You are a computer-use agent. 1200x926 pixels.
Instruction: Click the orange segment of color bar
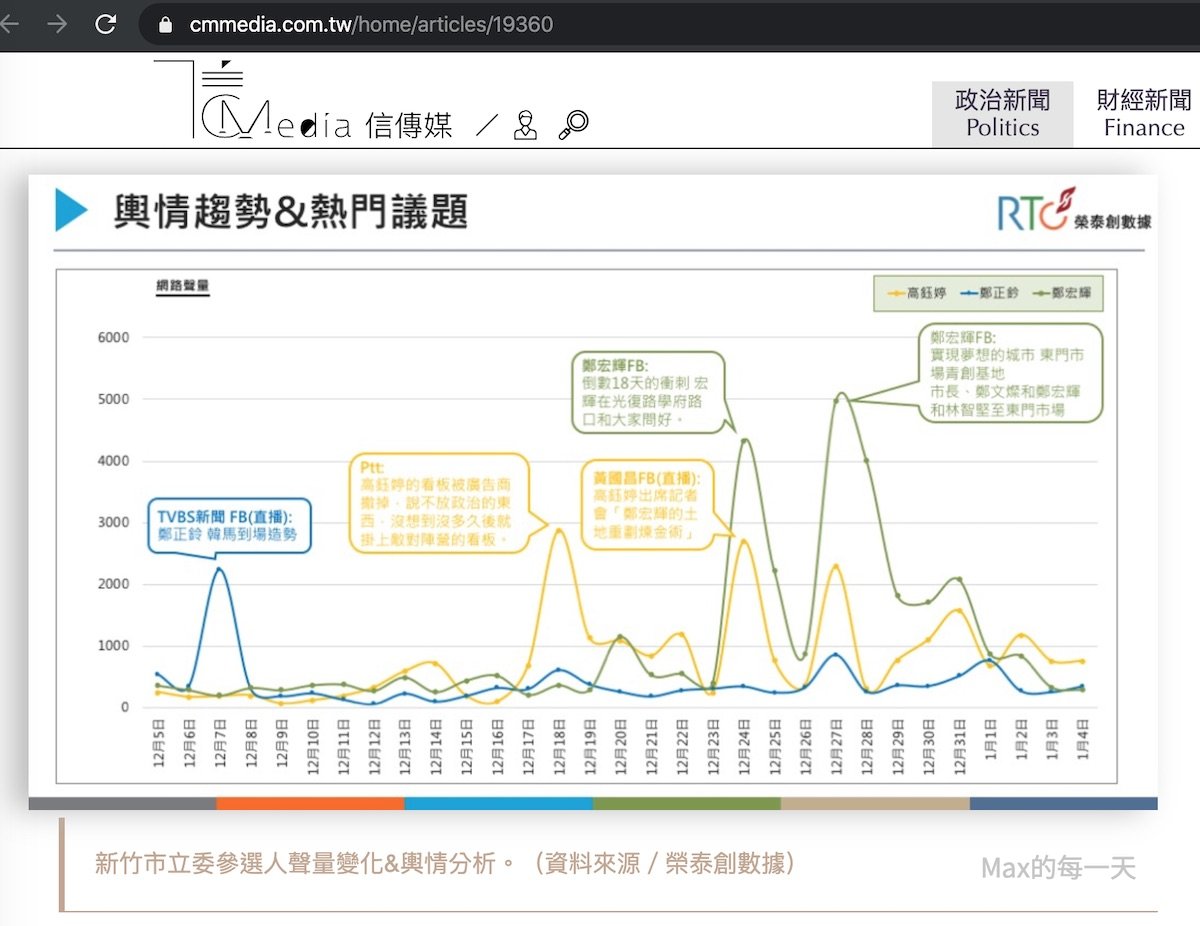point(310,803)
